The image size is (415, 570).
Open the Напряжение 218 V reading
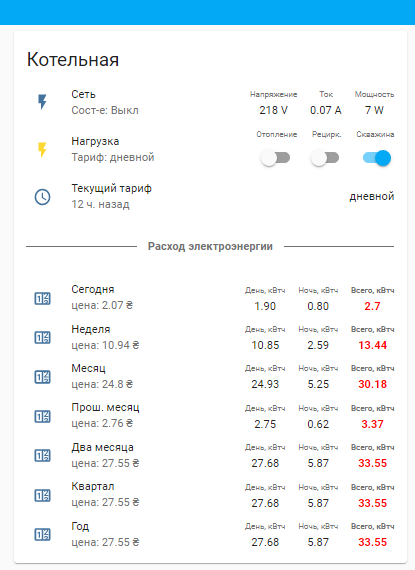coord(273,110)
